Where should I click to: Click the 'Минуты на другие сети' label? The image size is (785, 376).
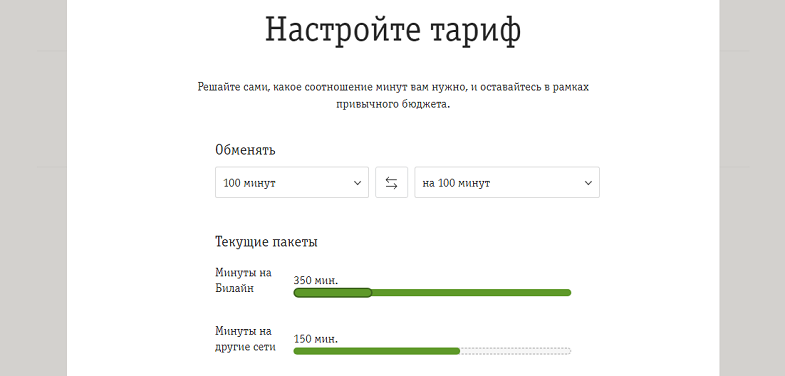coord(245,339)
